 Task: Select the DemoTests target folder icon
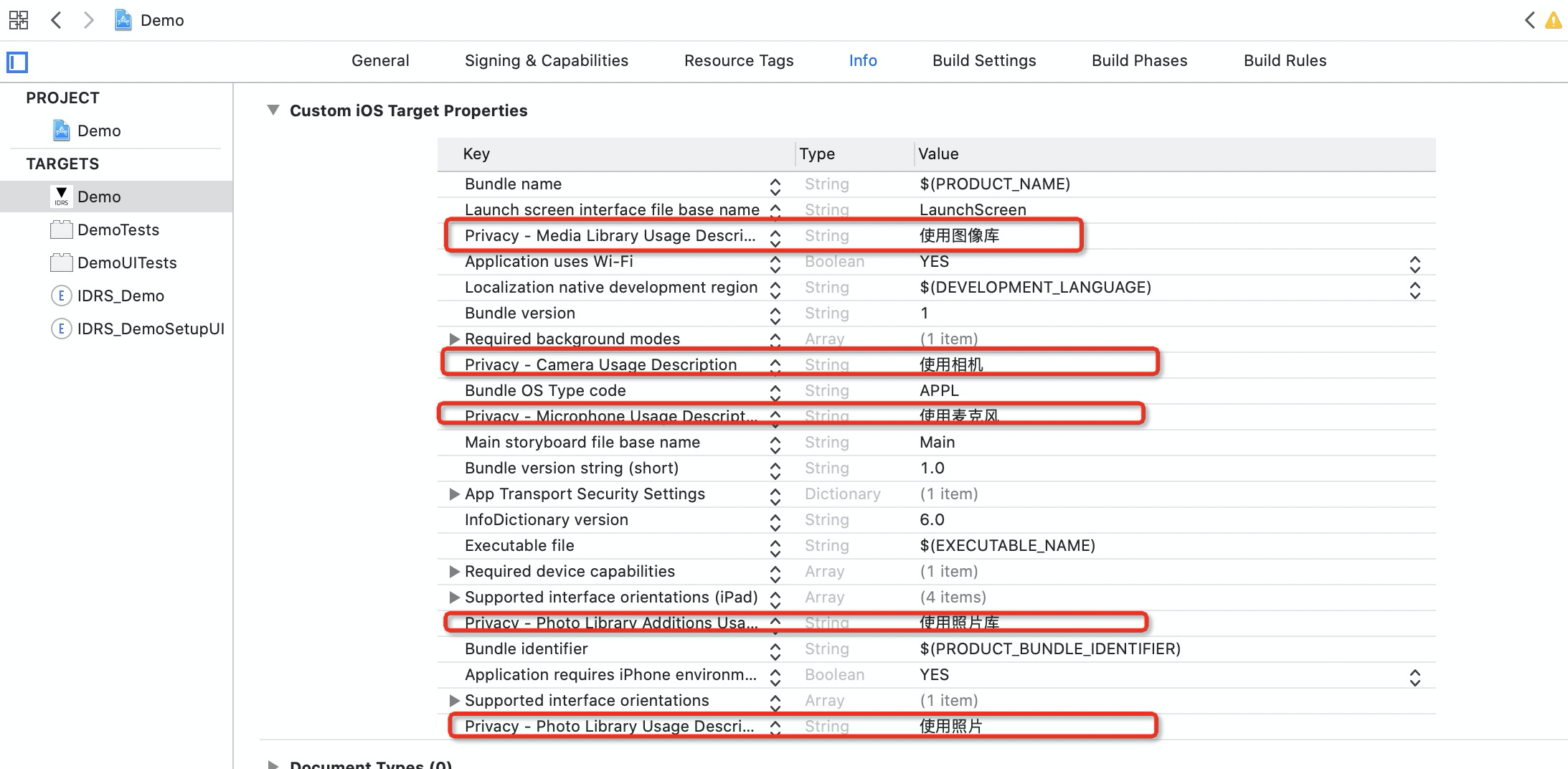pos(62,230)
